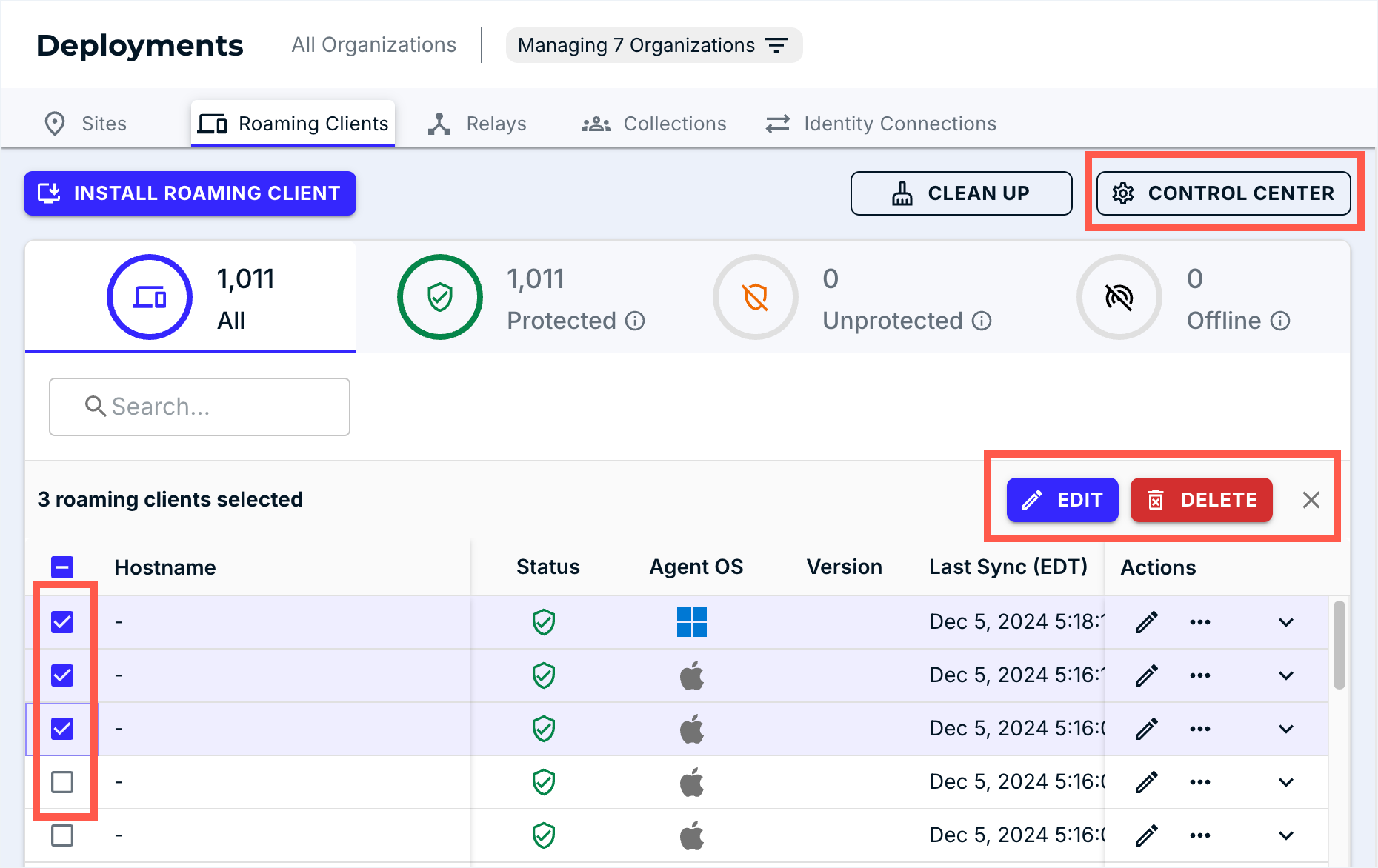Click the Offline info icon

click(1280, 321)
